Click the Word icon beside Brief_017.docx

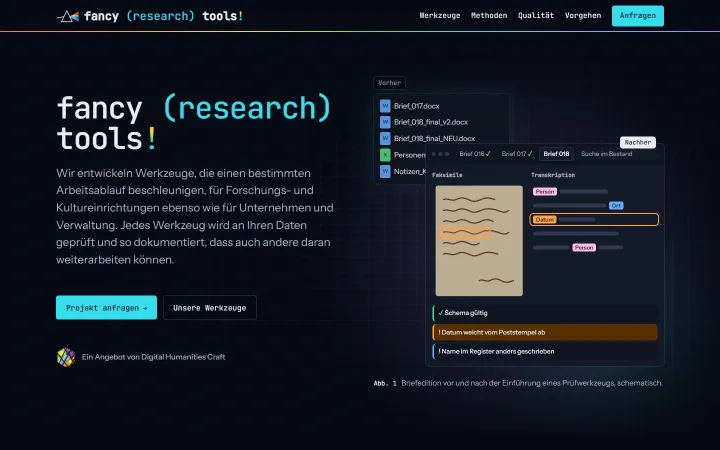385,106
